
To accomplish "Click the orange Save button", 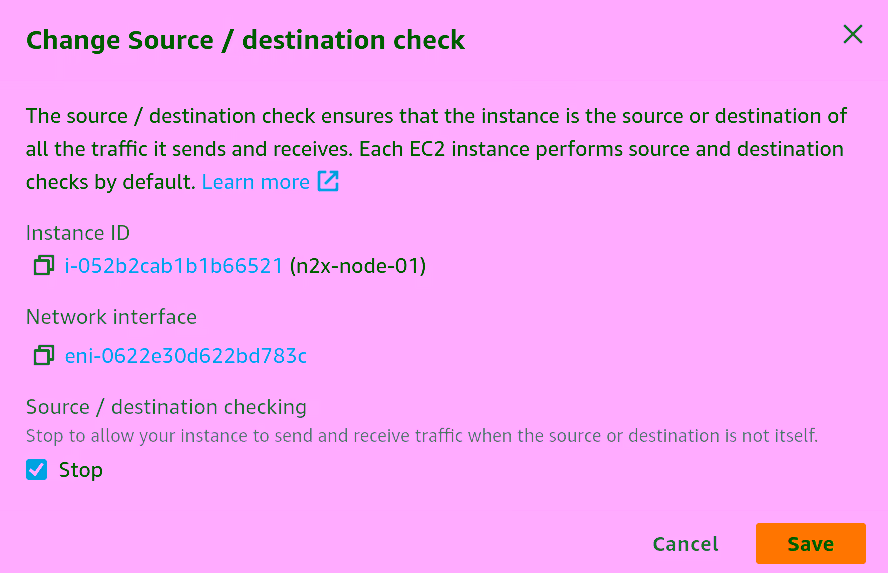I will (810, 544).
